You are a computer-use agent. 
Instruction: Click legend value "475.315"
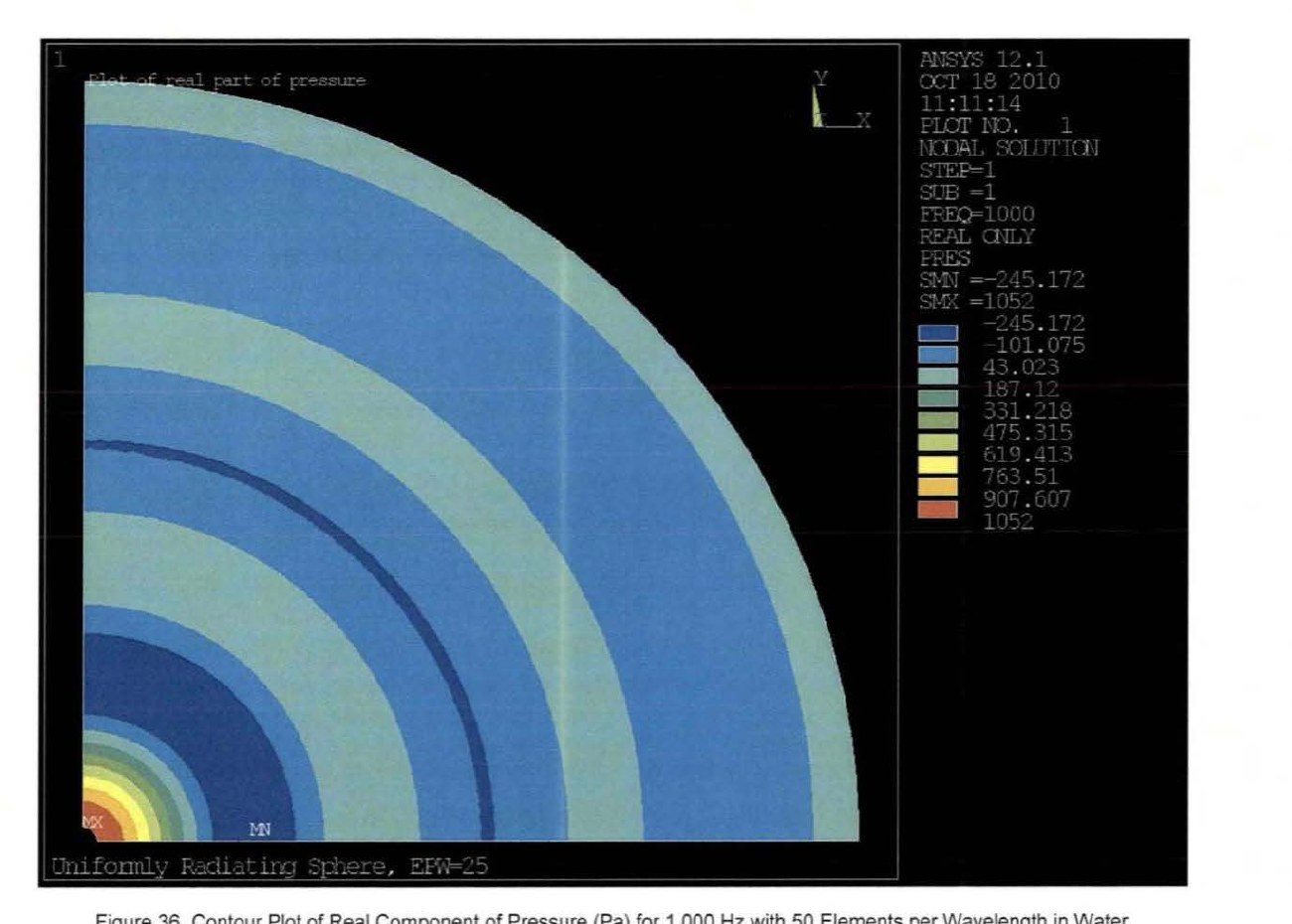(1028, 433)
